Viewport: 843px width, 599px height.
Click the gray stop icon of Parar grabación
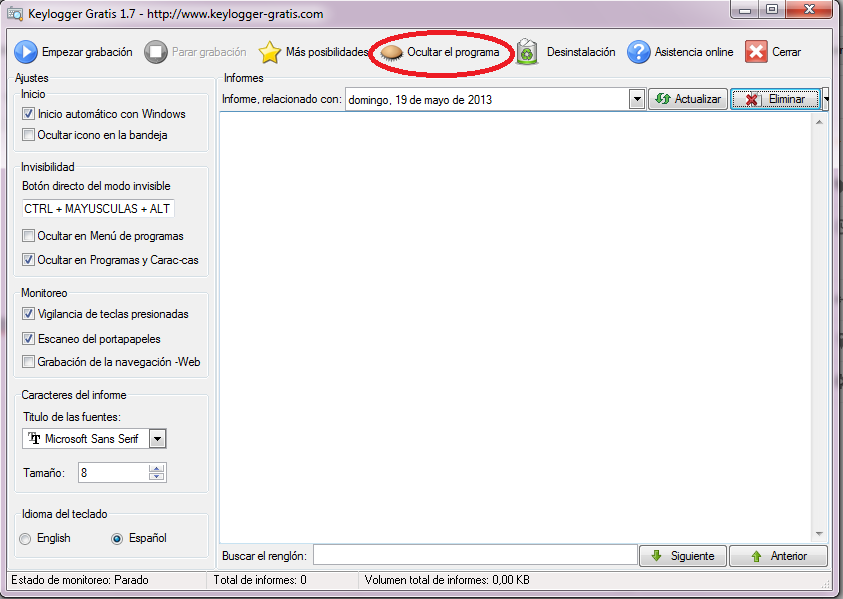pyautogui.click(x=156, y=52)
